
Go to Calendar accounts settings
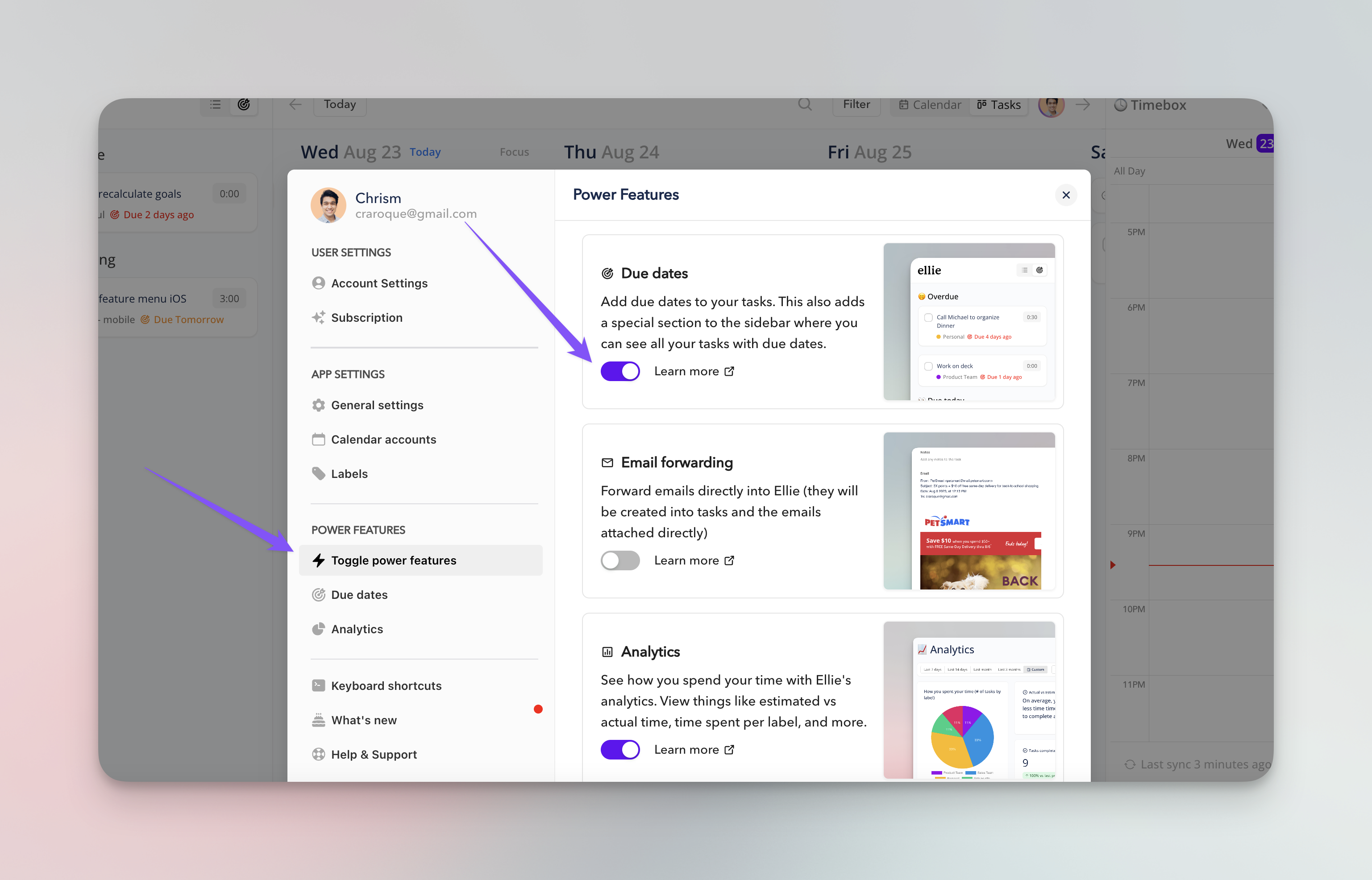pyautogui.click(x=383, y=440)
